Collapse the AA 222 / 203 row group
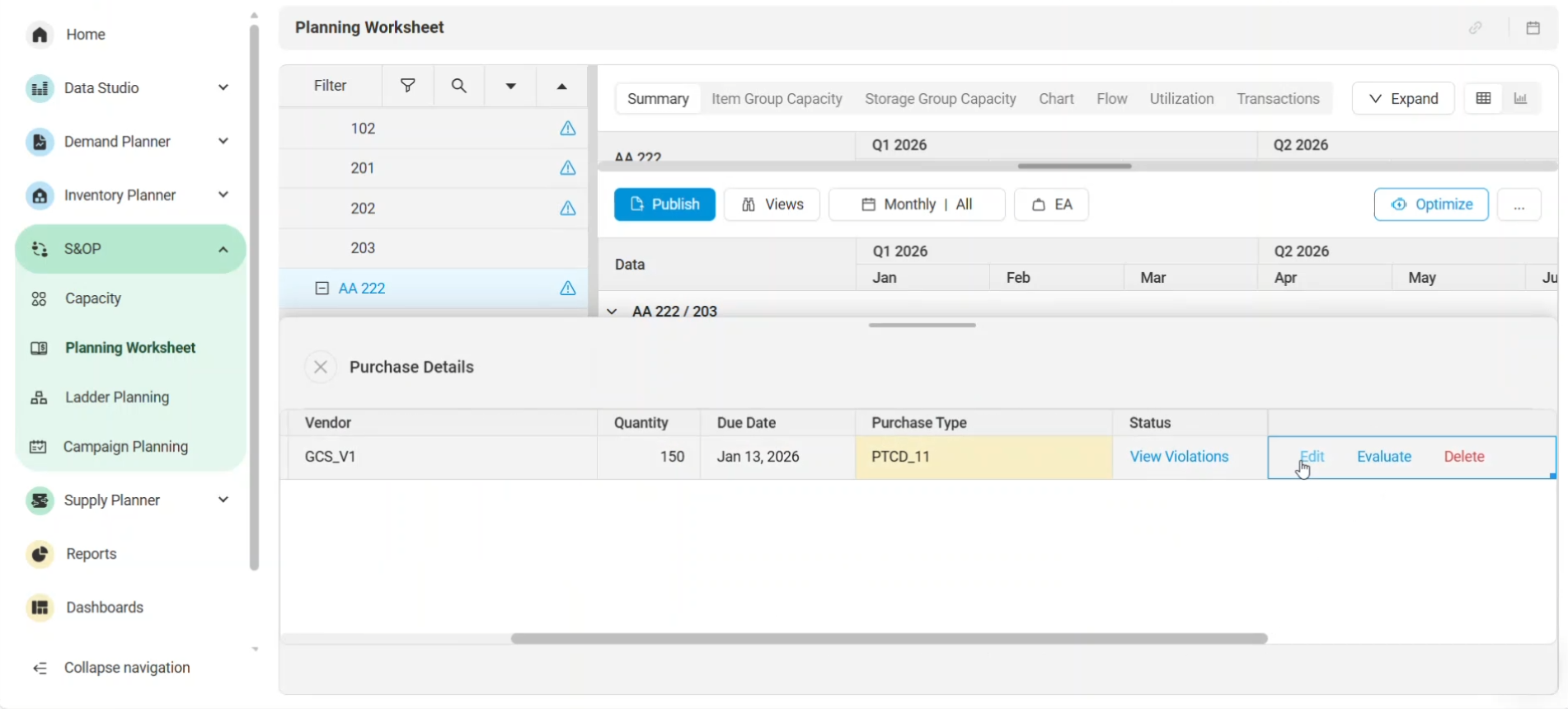 coord(612,312)
